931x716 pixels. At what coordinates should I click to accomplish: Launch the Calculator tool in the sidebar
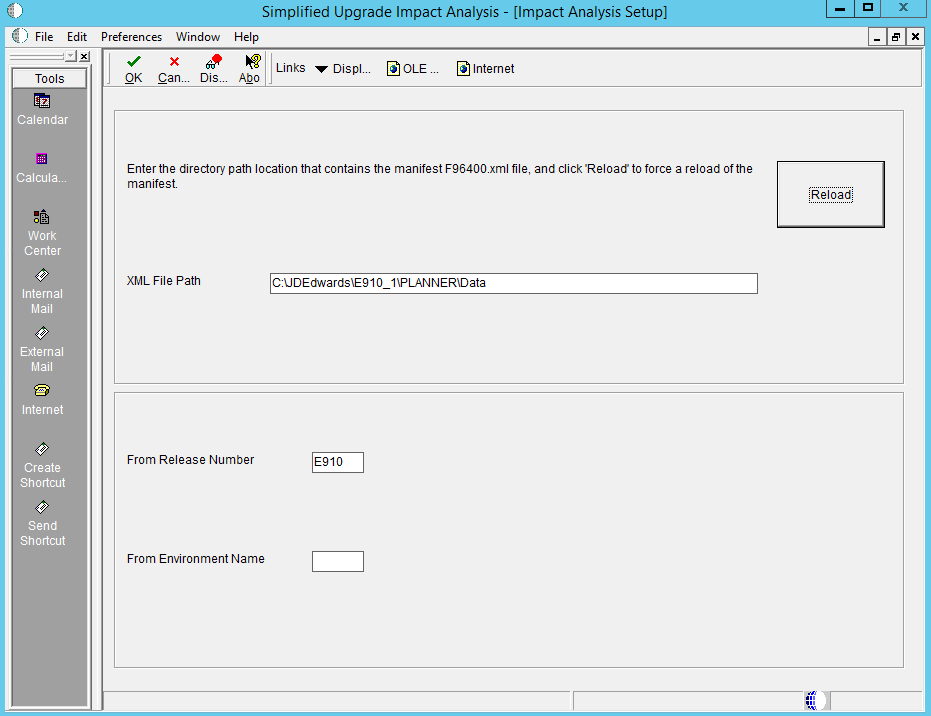click(x=42, y=168)
